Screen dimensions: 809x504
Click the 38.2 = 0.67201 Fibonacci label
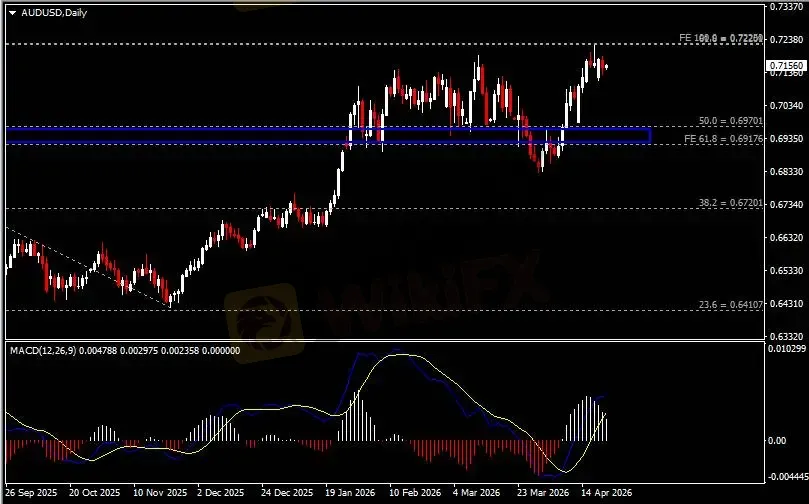(x=731, y=203)
